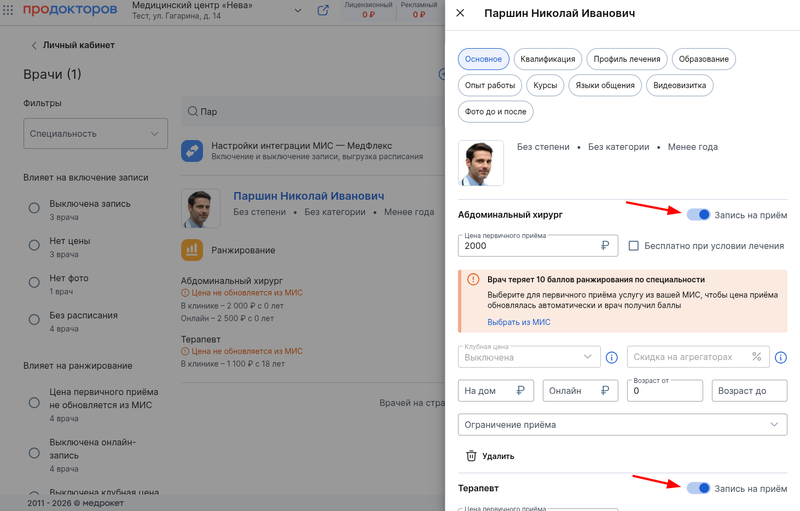This screenshot has height=511, width=800.
Task: Toggle Запись на приём for Абдоминальный хирург
Action: click(x=698, y=215)
